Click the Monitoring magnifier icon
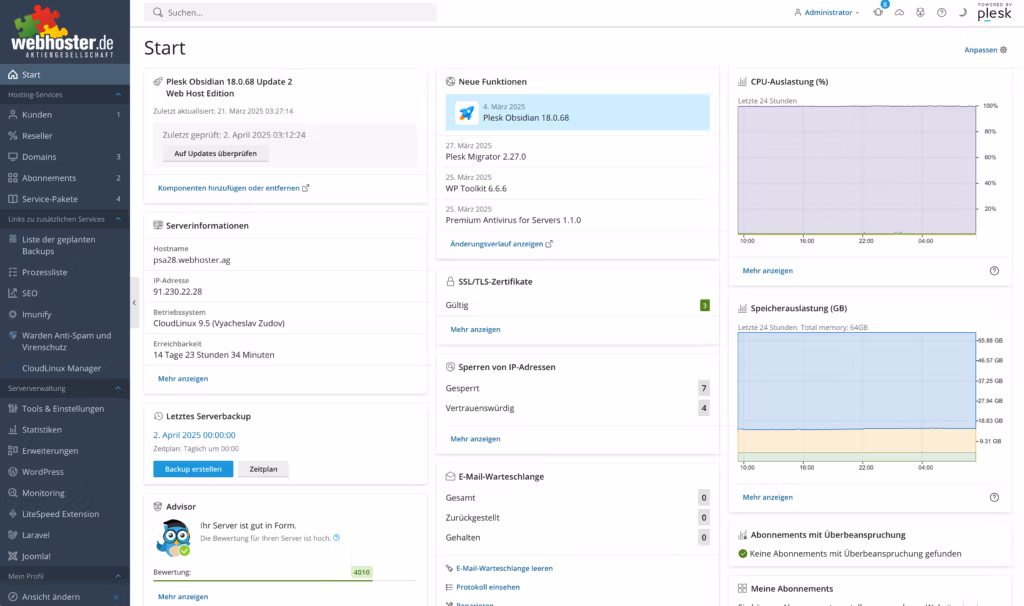 point(12,493)
